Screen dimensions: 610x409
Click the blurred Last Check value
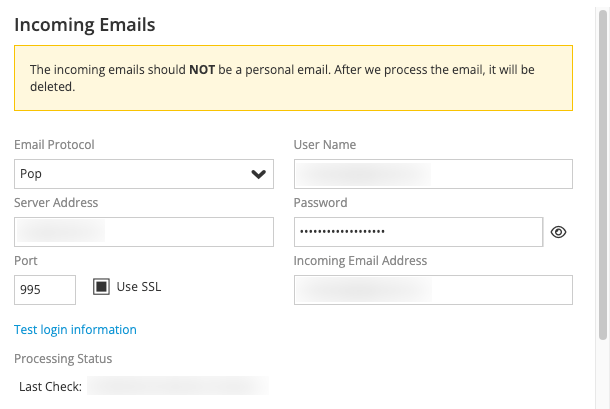point(178,386)
